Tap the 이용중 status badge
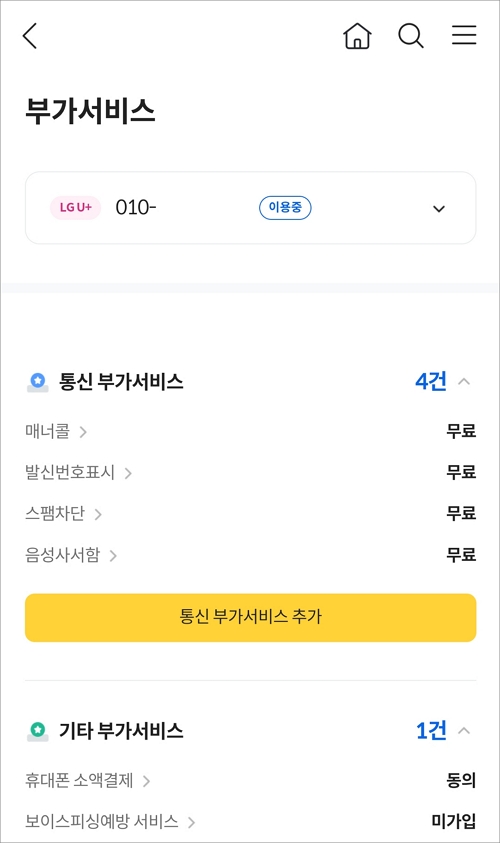500x843 pixels. tap(285, 208)
